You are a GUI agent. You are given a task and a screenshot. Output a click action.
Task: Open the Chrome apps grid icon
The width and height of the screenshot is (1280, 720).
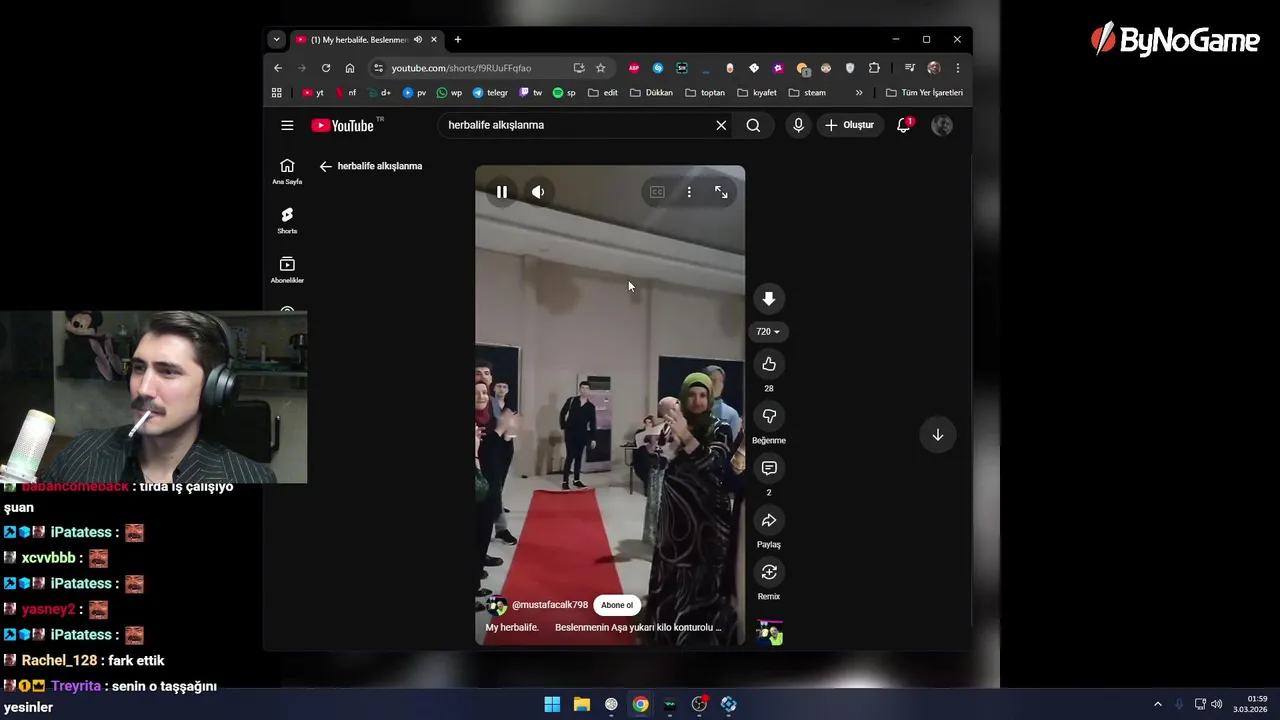point(277,93)
